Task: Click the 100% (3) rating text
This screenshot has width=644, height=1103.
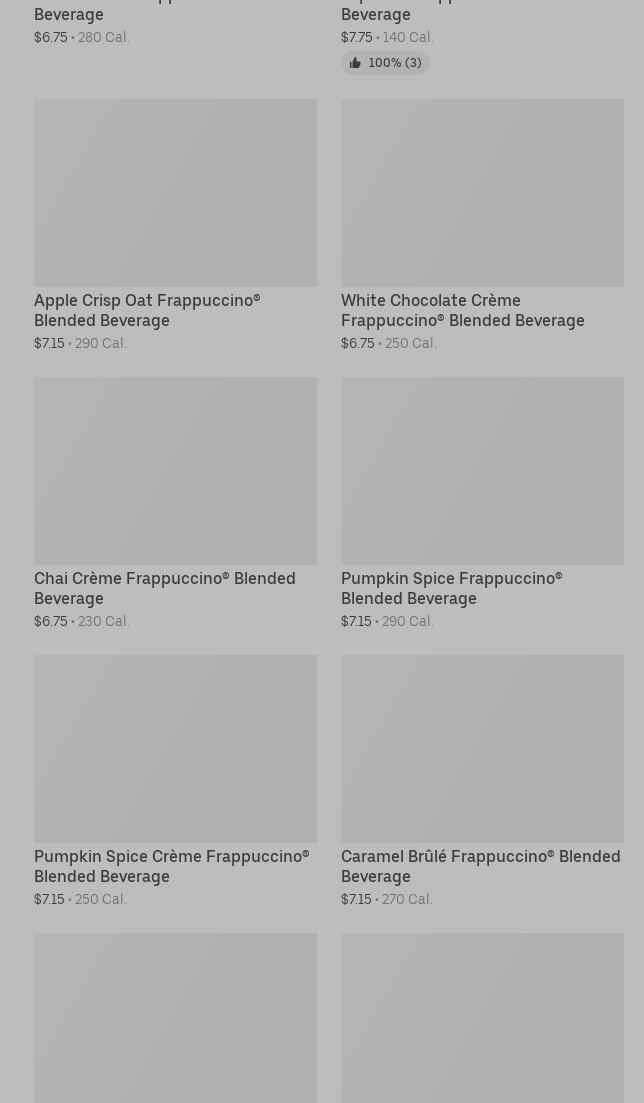Action: pyautogui.click(x=395, y=63)
